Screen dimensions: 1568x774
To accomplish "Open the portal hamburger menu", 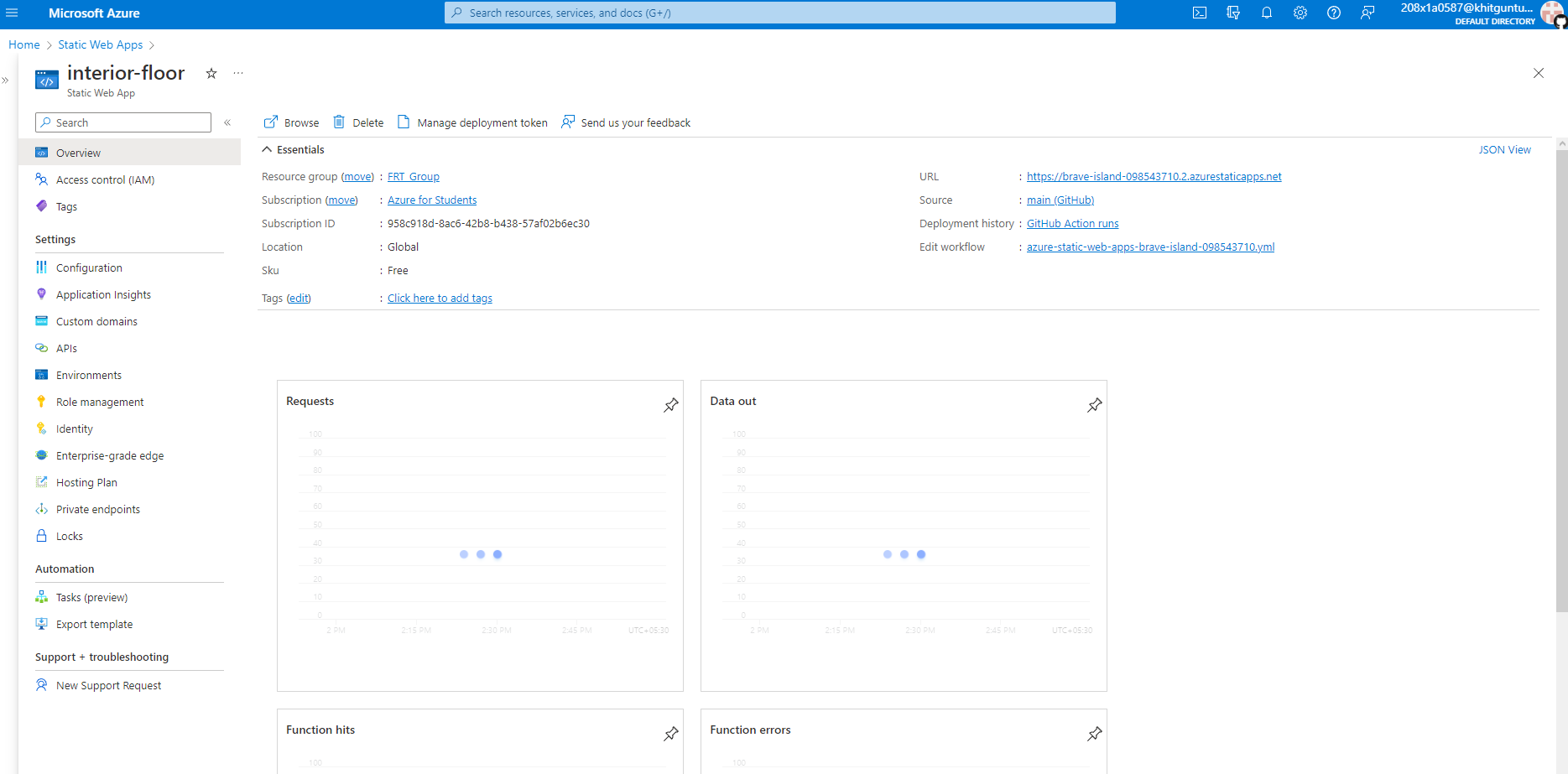I will click(x=13, y=13).
